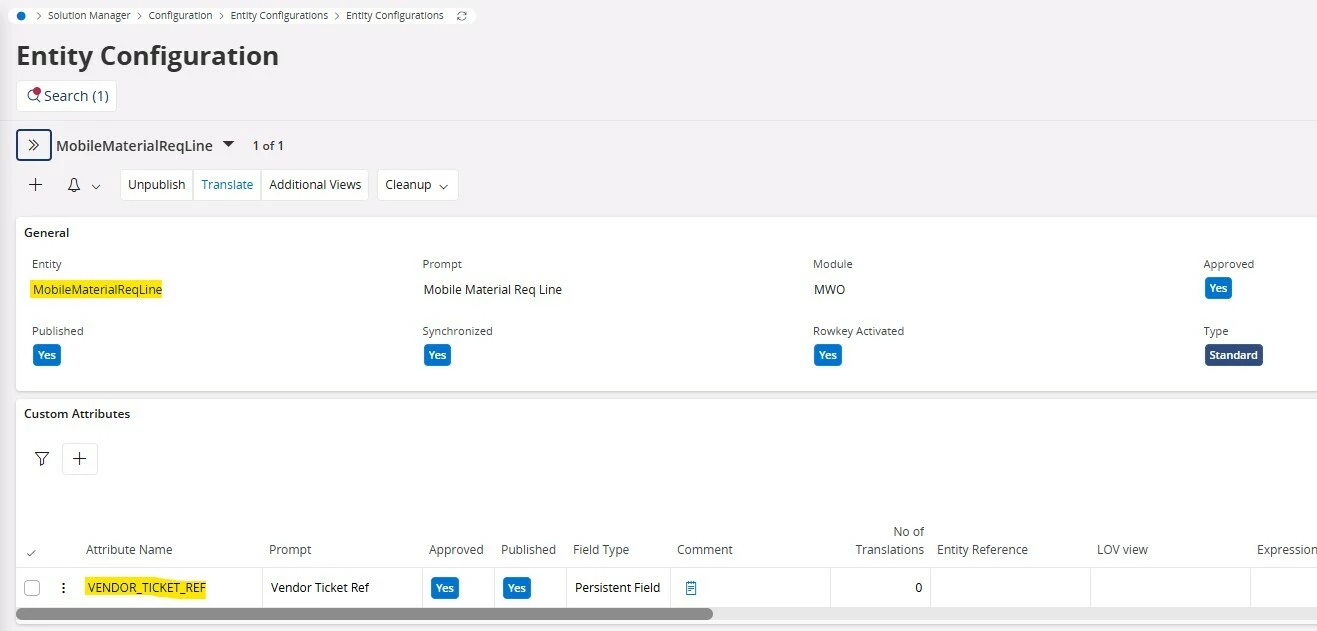Click the VENDOR_TICKET_REF attribute name cell
This screenshot has height=631, width=1317.
coord(146,588)
